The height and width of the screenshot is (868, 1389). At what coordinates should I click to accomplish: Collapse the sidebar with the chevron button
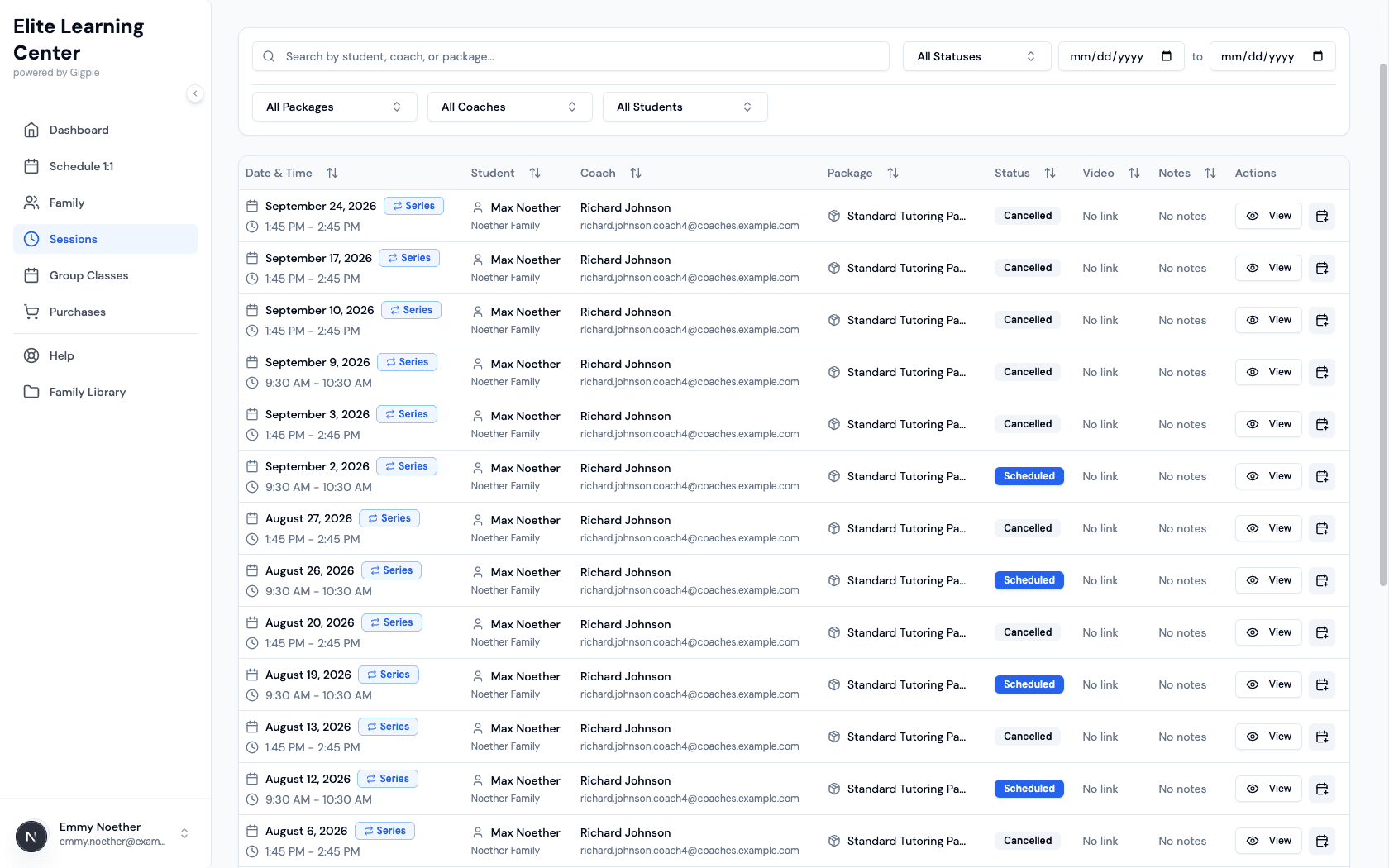pos(195,93)
